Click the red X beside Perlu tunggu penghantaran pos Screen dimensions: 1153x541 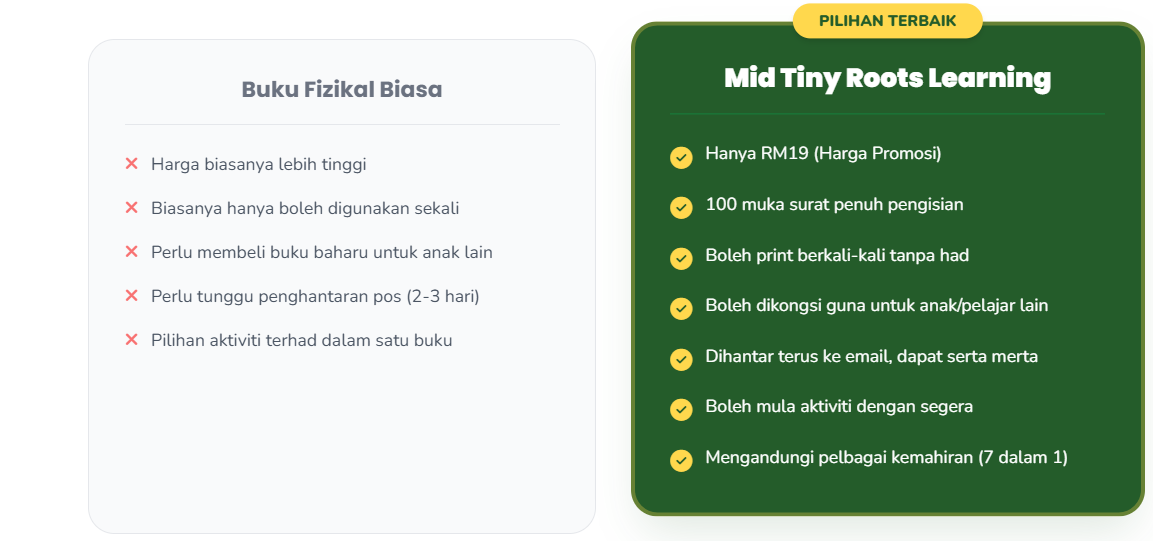click(x=132, y=295)
